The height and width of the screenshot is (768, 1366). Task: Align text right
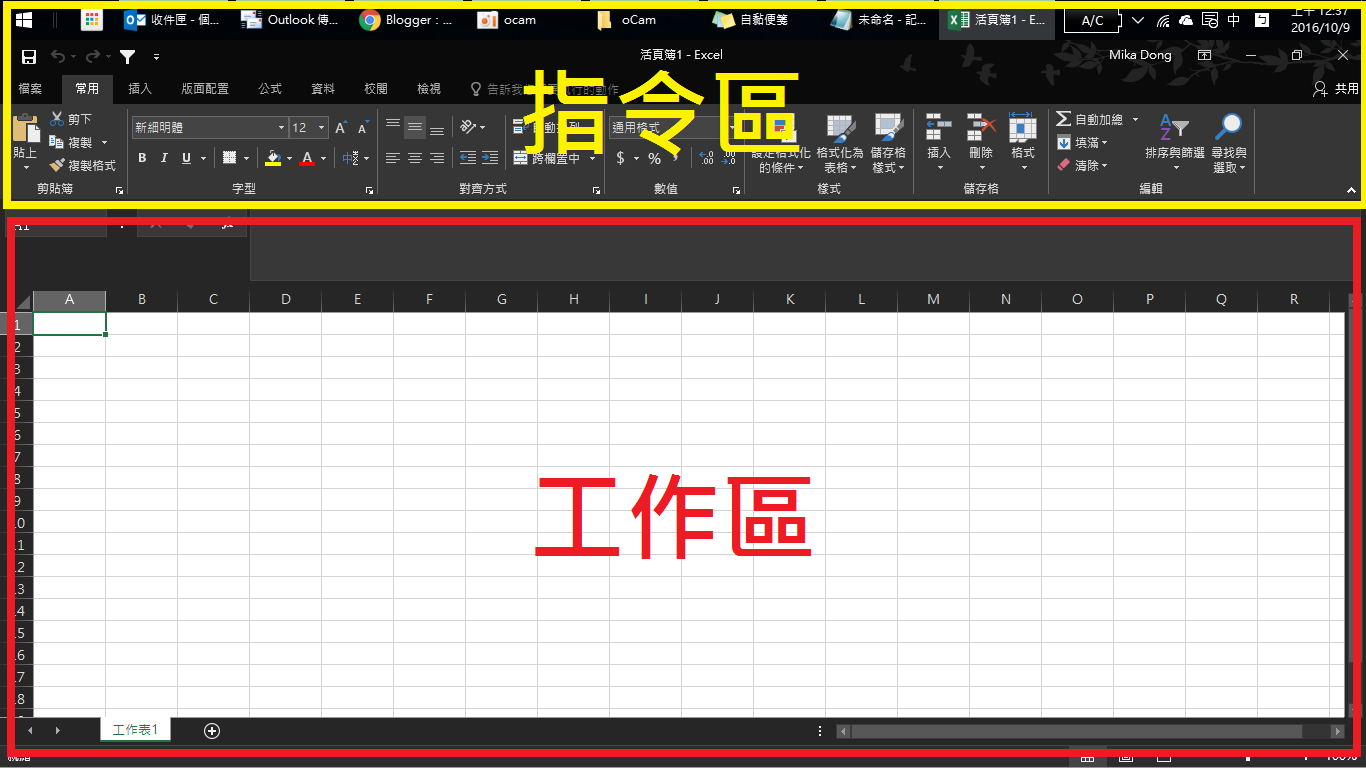coord(436,158)
